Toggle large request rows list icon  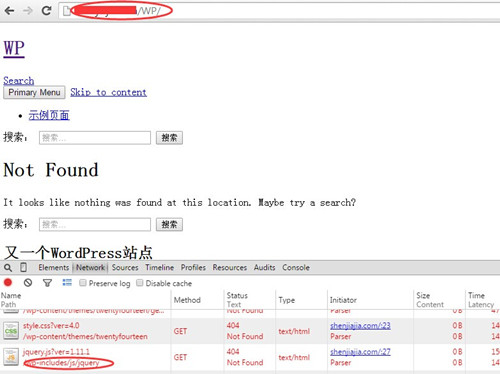point(67,283)
